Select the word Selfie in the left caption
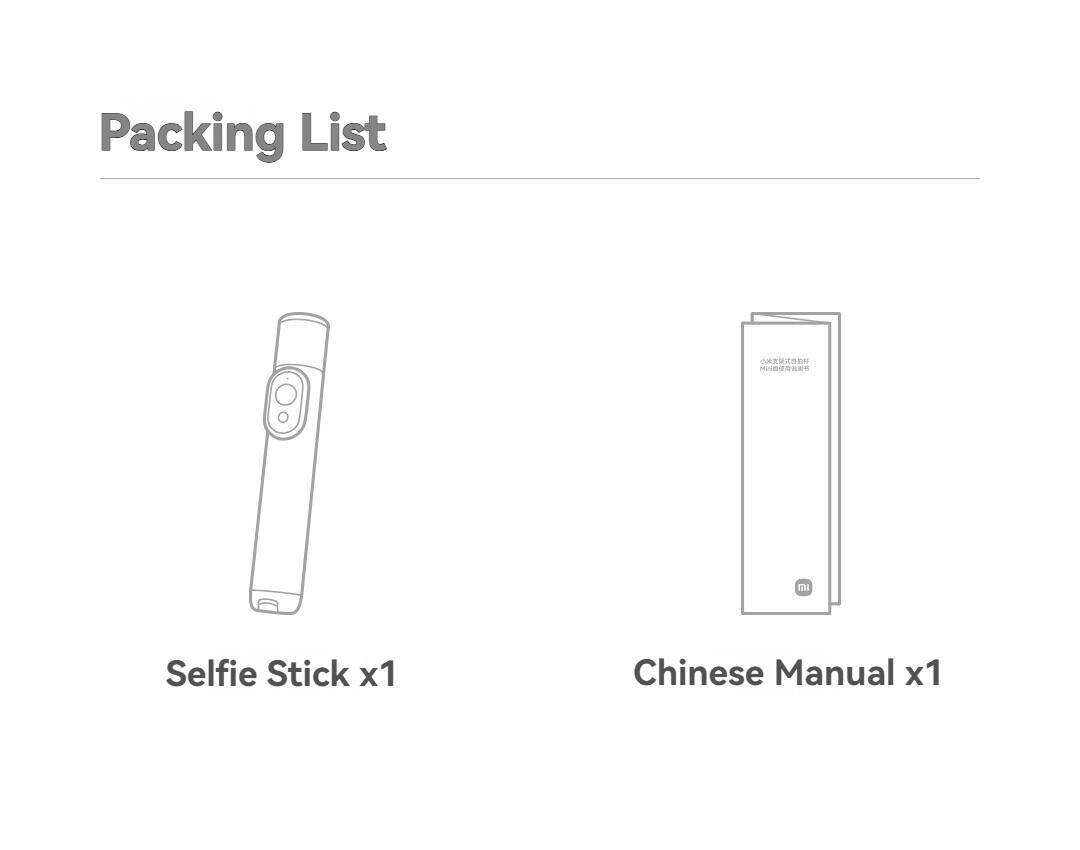Screen dimensions: 1080x850 pyautogui.click(x=211, y=673)
